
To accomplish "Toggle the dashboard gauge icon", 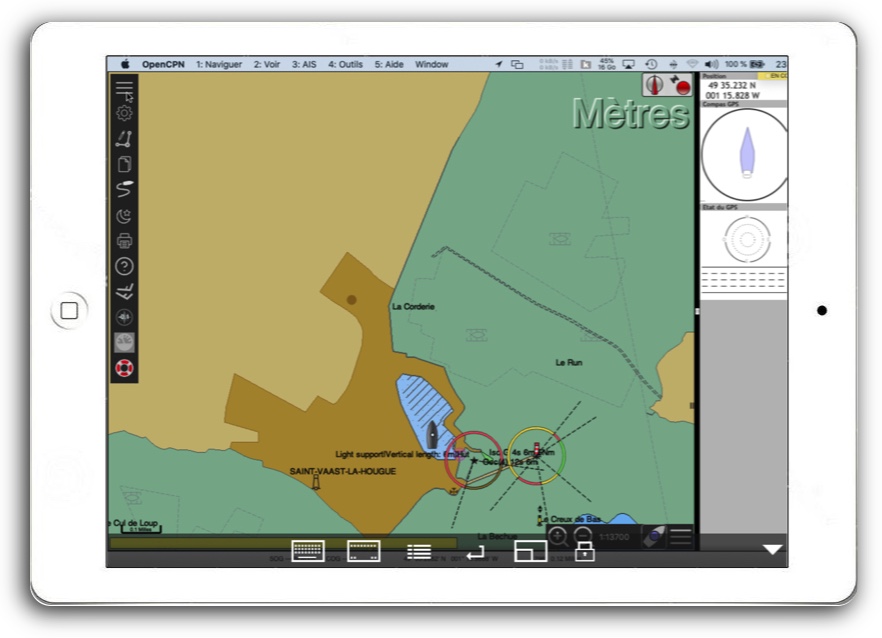I will (124, 342).
